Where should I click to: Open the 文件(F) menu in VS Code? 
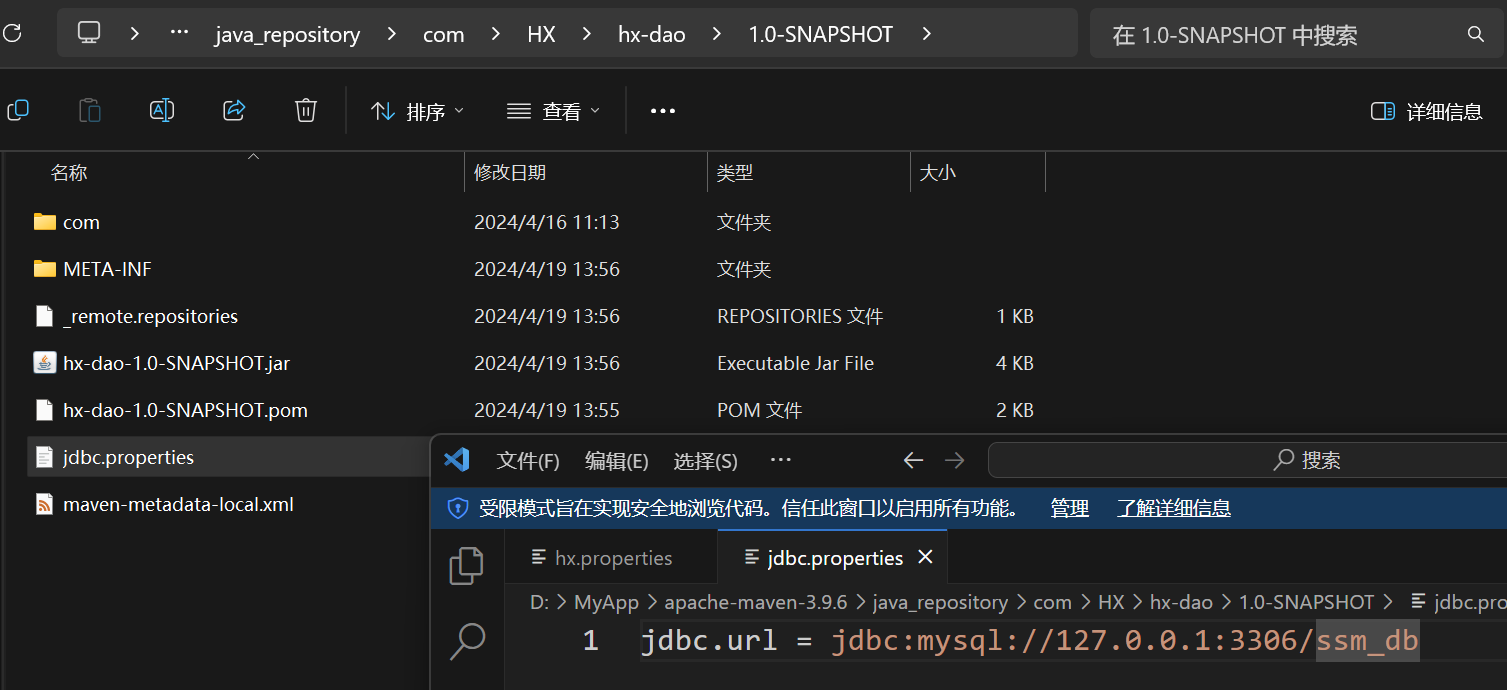(x=528, y=461)
